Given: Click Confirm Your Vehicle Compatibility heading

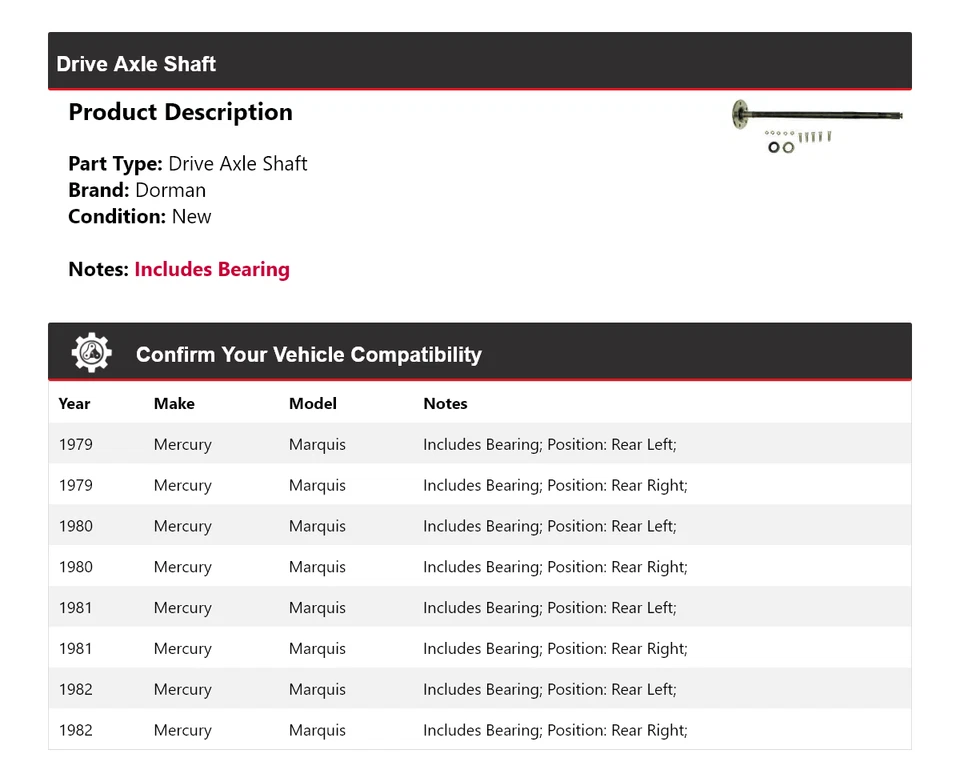Looking at the screenshot, I should pyautogui.click(x=308, y=355).
